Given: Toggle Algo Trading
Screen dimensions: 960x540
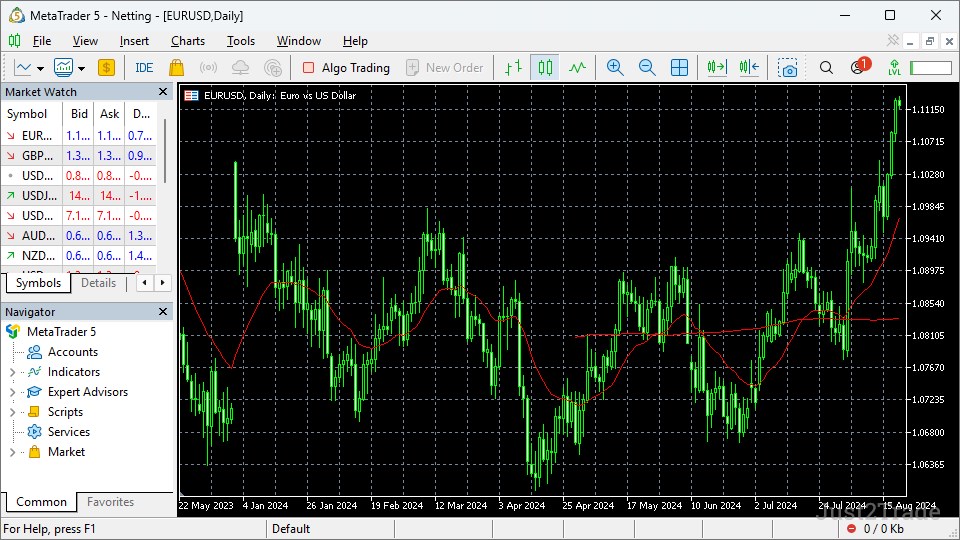Looking at the screenshot, I should pyautogui.click(x=346, y=67).
